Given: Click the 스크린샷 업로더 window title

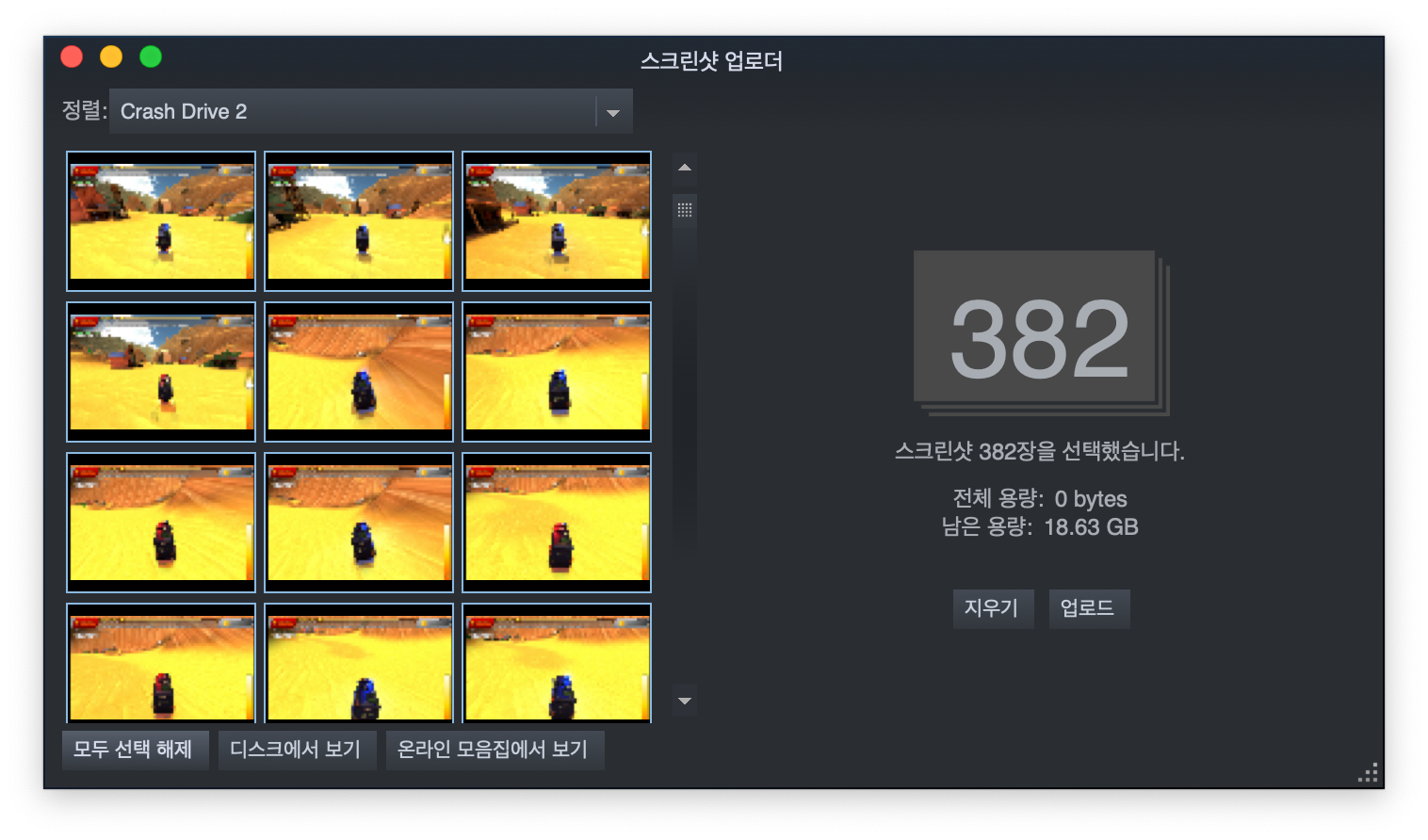Looking at the screenshot, I should [x=712, y=61].
